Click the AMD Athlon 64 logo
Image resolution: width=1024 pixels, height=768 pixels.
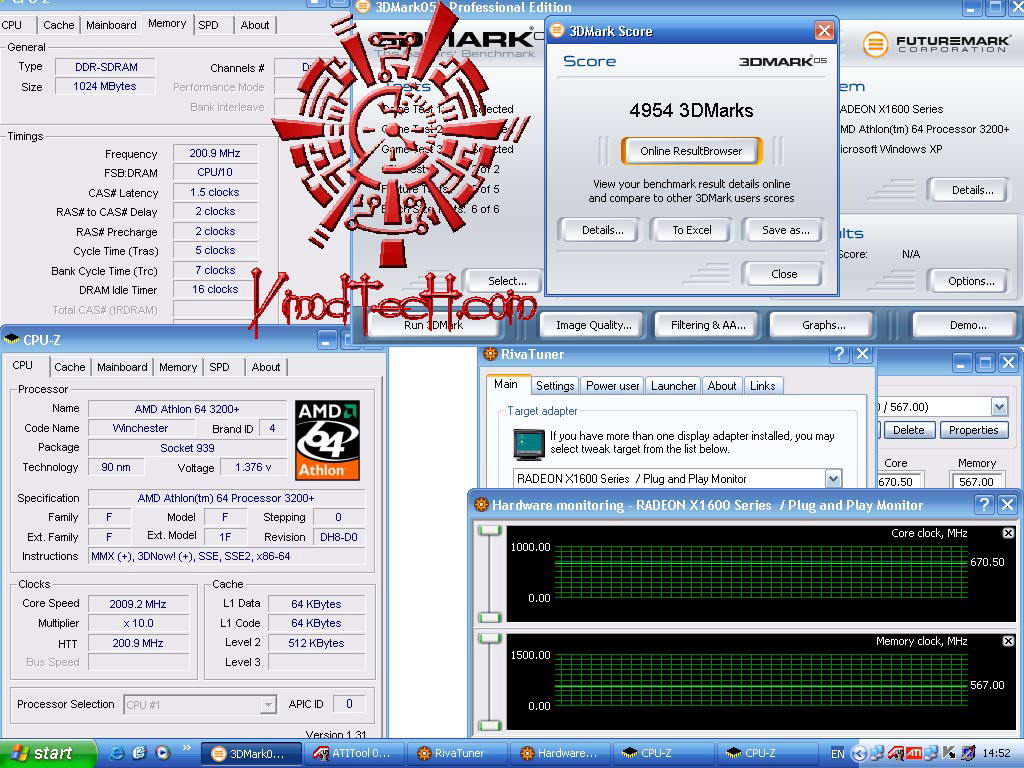[x=327, y=440]
